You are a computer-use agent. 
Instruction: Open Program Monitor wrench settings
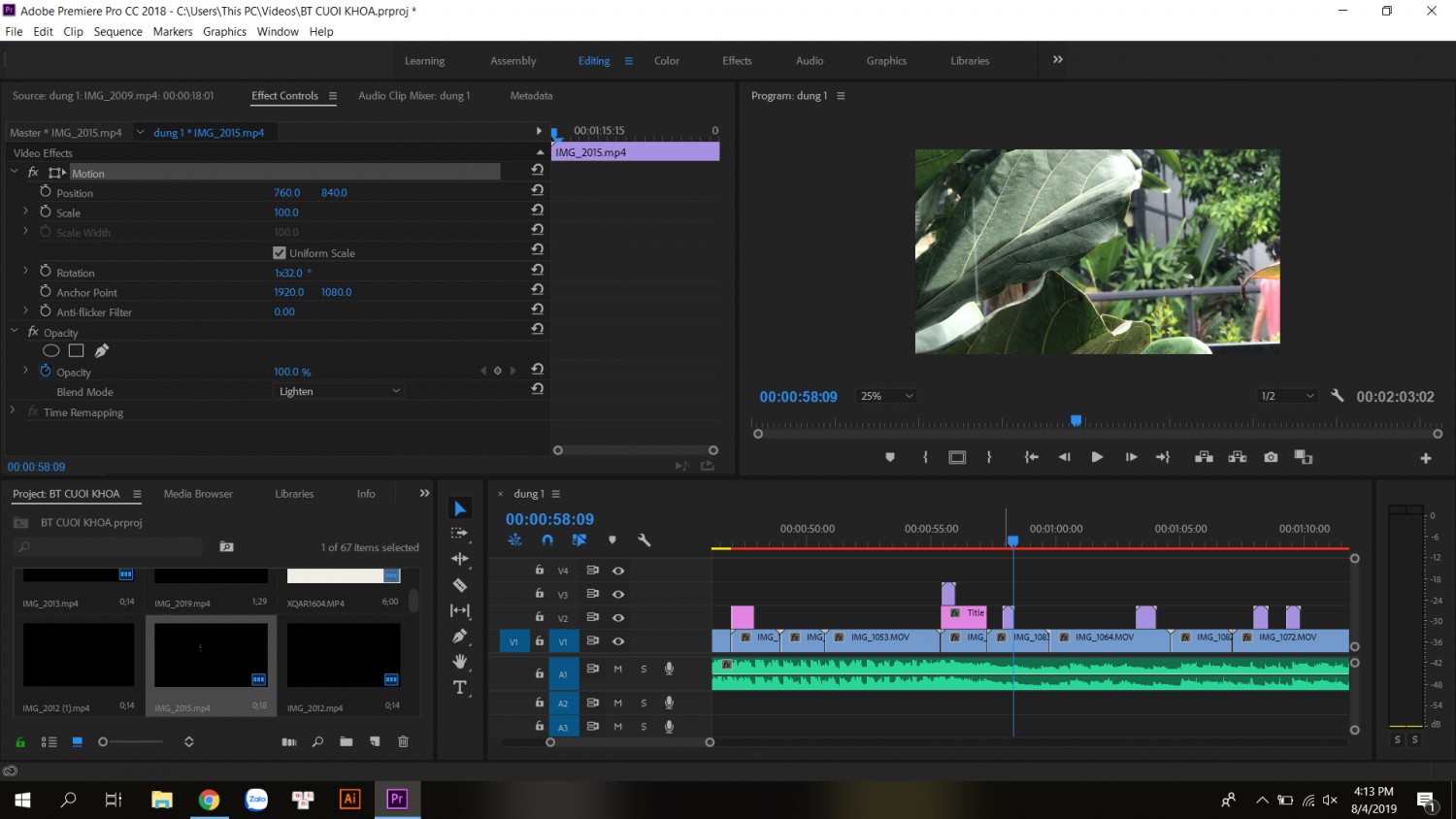1337,396
